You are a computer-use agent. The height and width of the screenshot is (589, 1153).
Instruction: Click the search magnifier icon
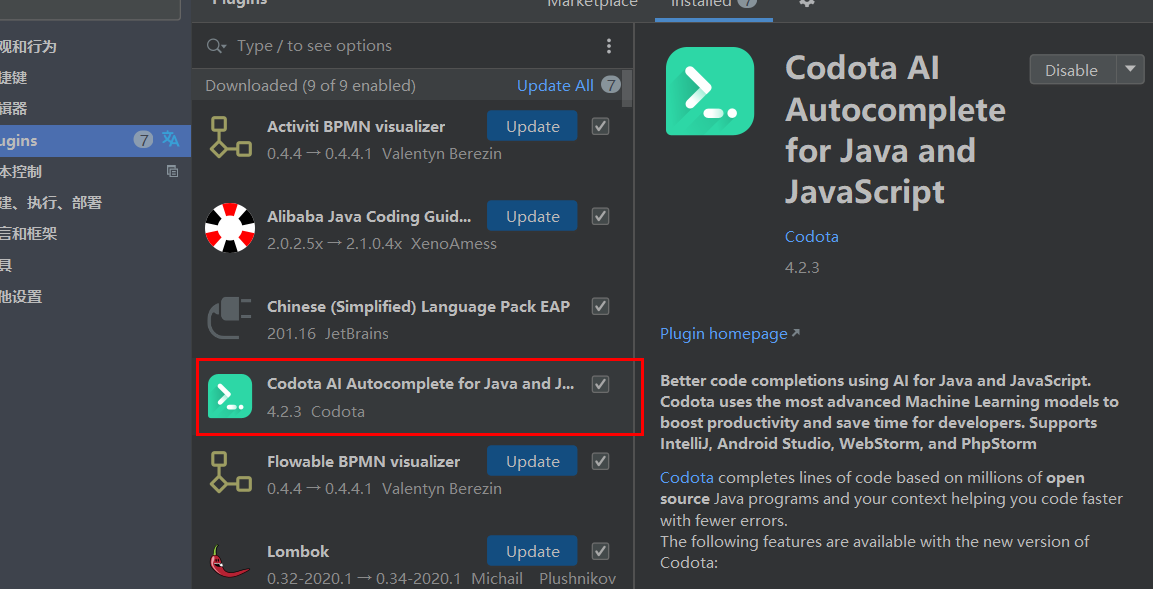tap(216, 46)
